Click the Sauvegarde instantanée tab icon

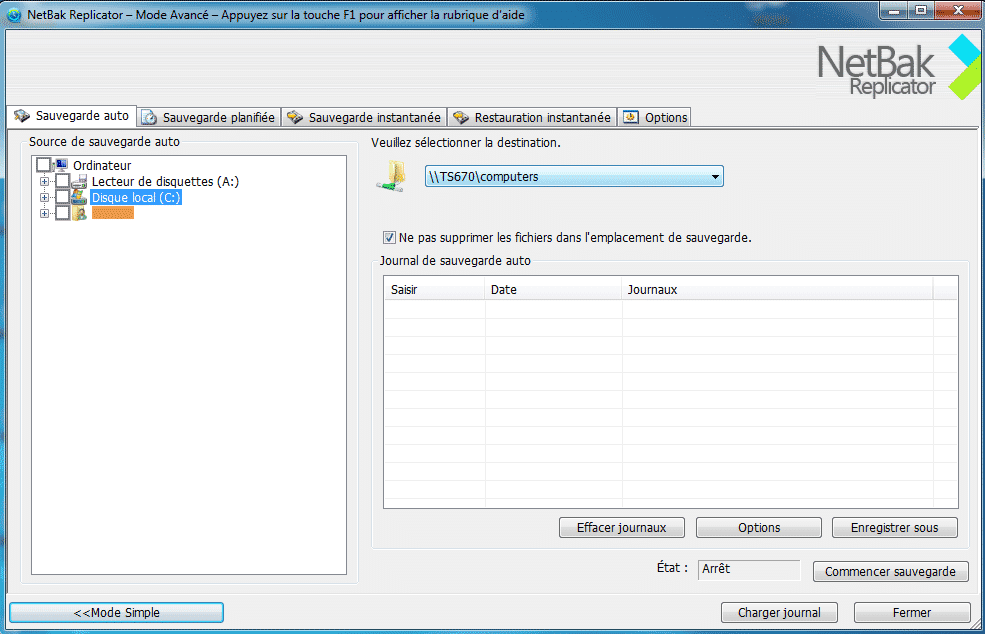pos(295,118)
